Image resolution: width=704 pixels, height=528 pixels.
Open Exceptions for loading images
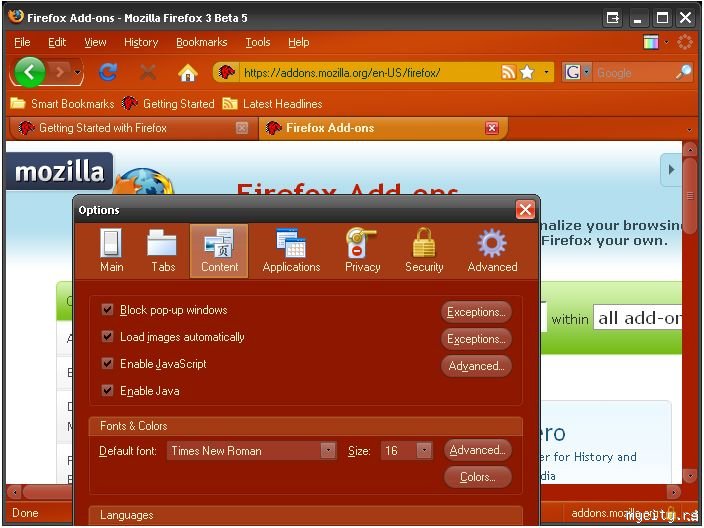tap(476, 339)
